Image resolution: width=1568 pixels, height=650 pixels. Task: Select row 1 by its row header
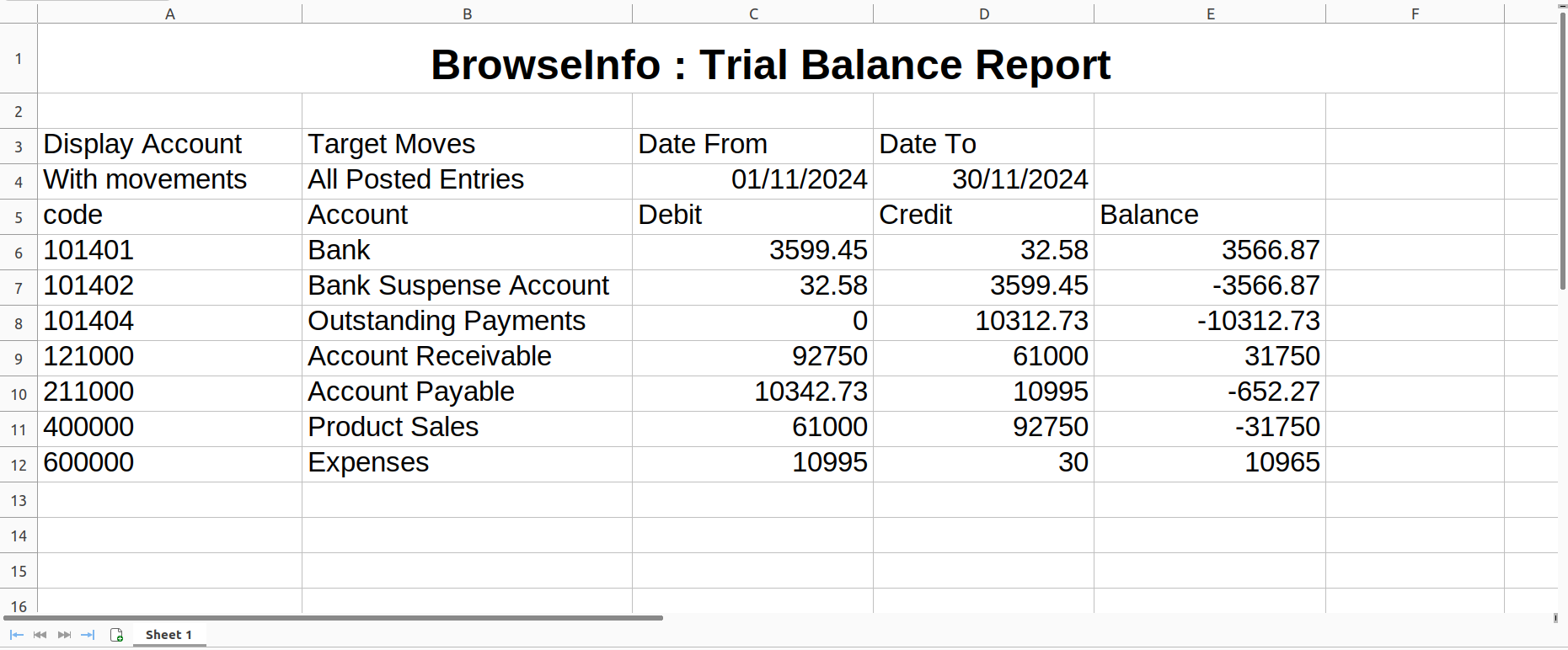point(19,58)
